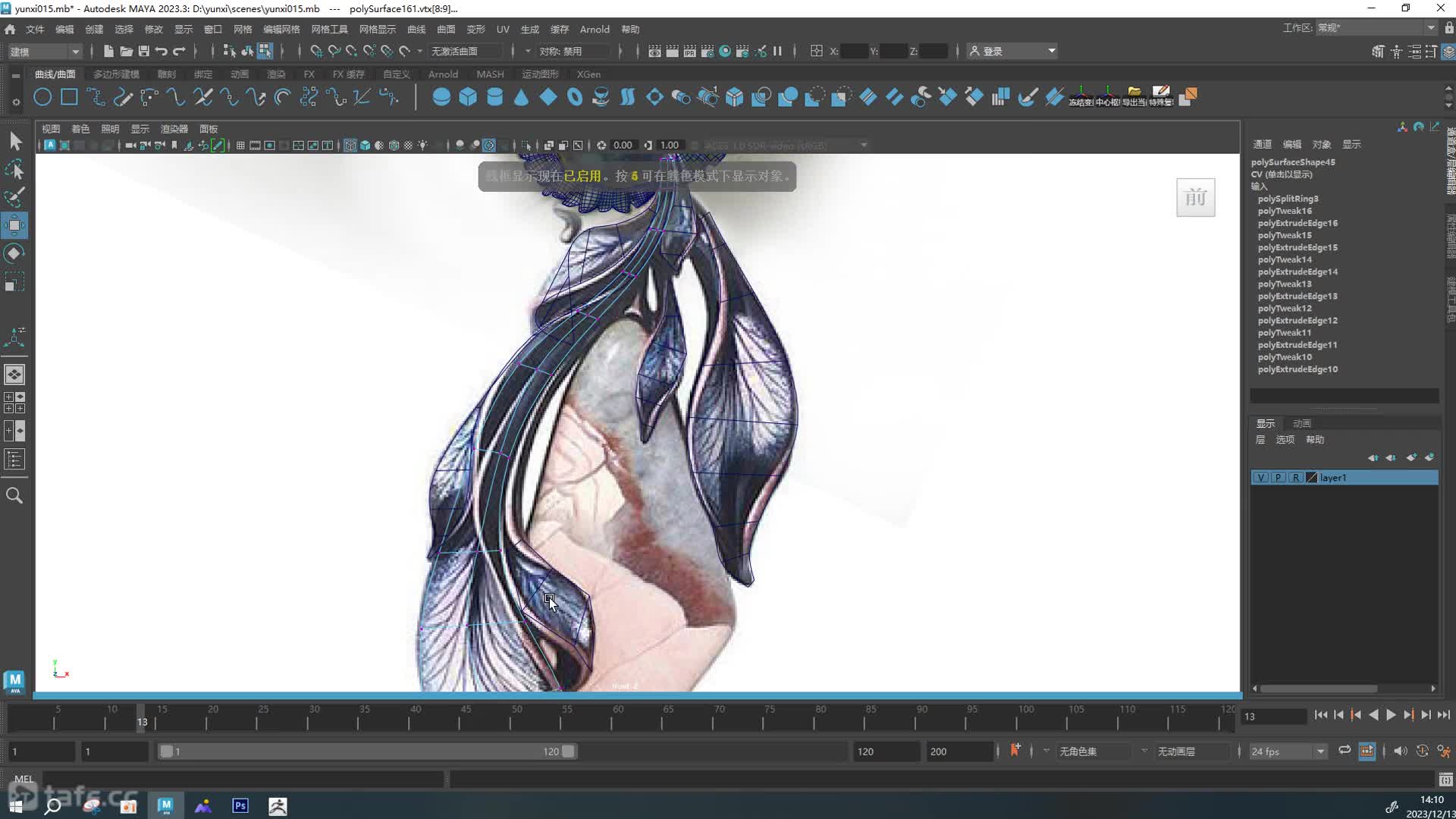Click the undo arrow icon
The height and width of the screenshot is (819, 1456).
point(162,51)
